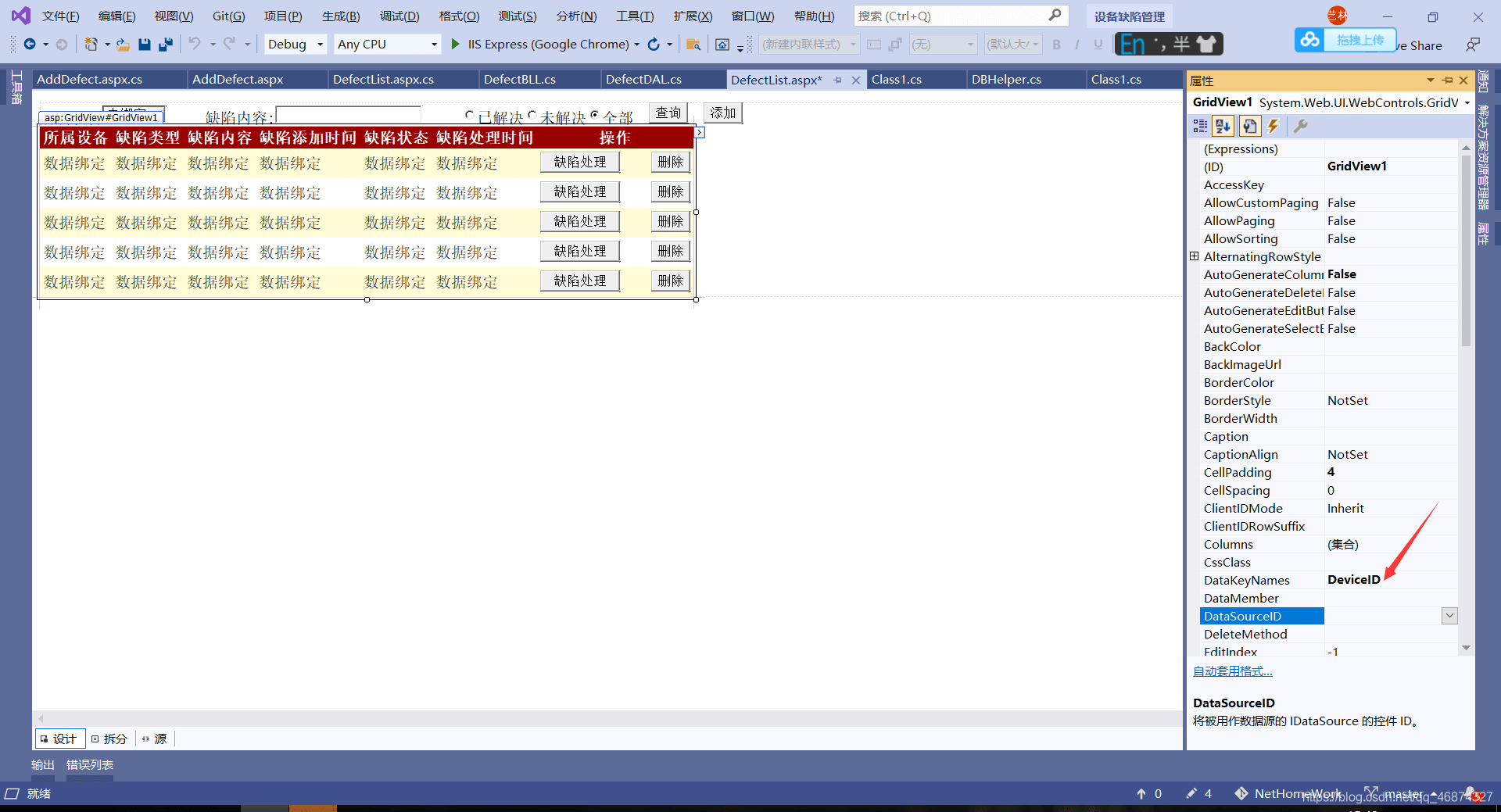Click the 缺陷内容 text input field
The width and height of the screenshot is (1501, 812).
point(349,115)
